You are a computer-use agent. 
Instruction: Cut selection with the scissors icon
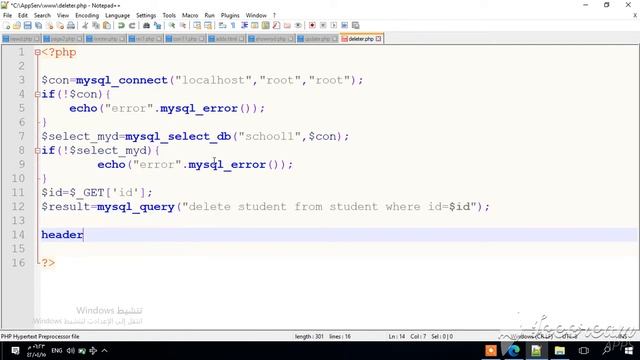pos(85,25)
